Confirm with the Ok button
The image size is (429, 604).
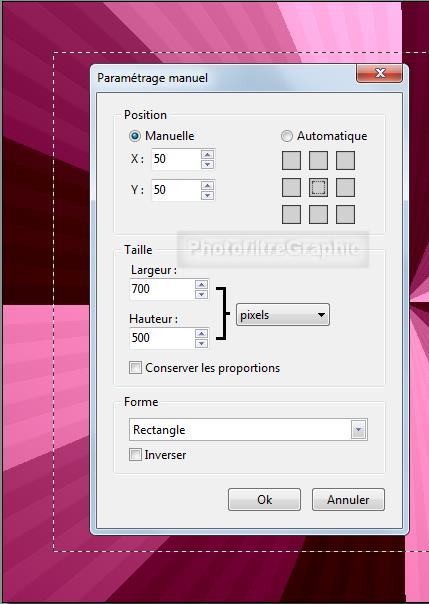pyautogui.click(x=264, y=500)
